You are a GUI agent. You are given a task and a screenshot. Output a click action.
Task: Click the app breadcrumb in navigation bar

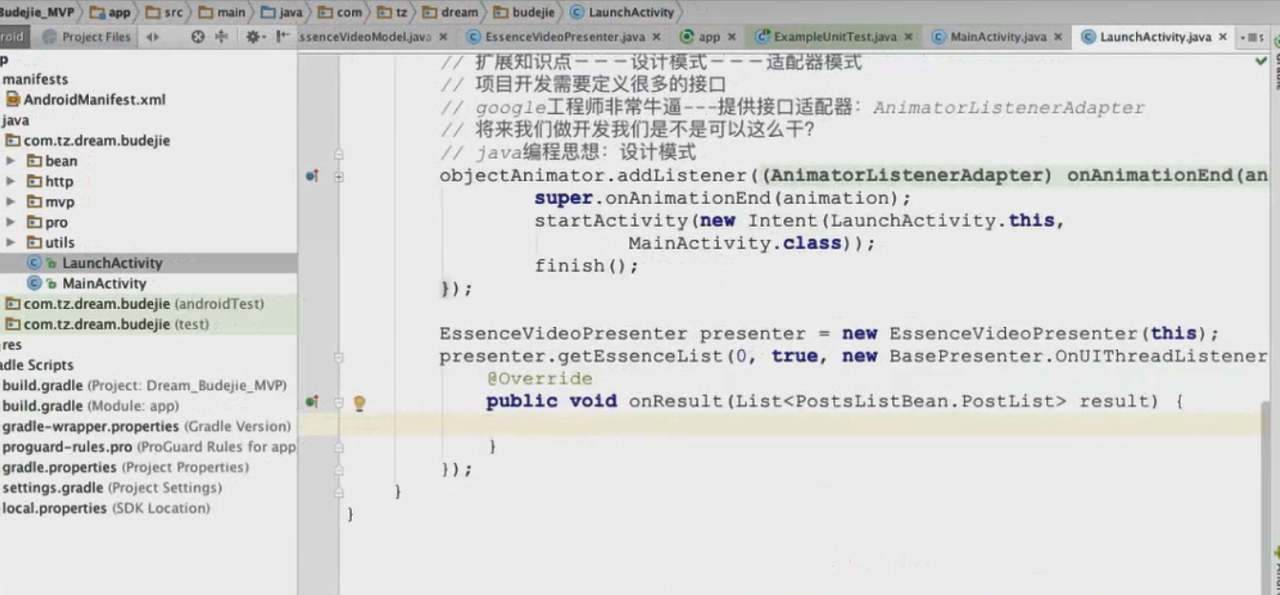pos(110,12)
